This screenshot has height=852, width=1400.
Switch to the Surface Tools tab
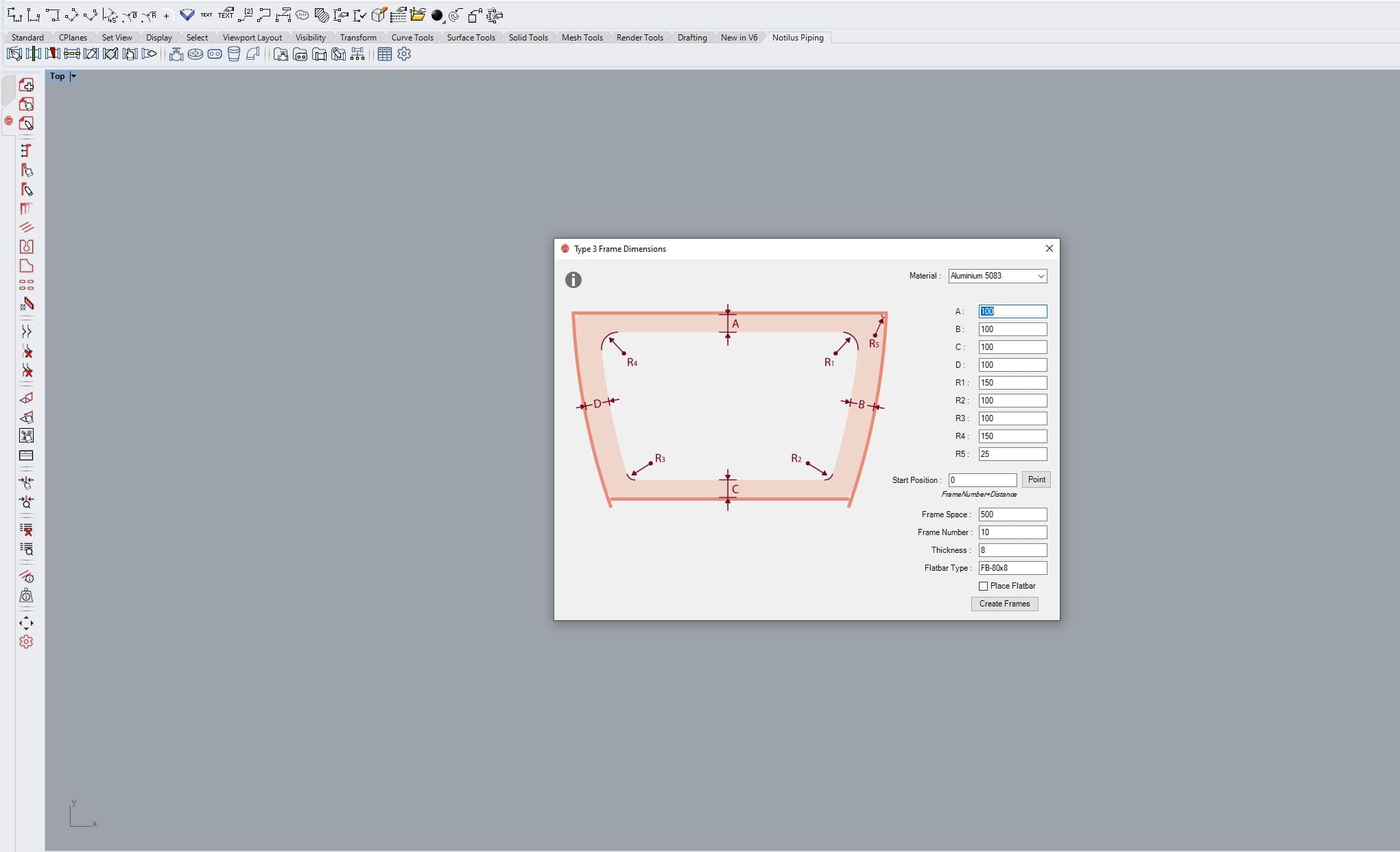[471, 38]
